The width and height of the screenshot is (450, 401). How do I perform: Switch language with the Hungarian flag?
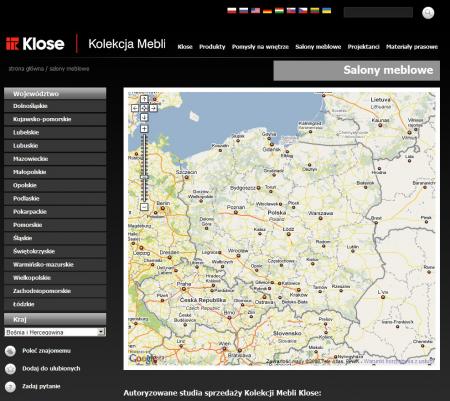(279, 11)
